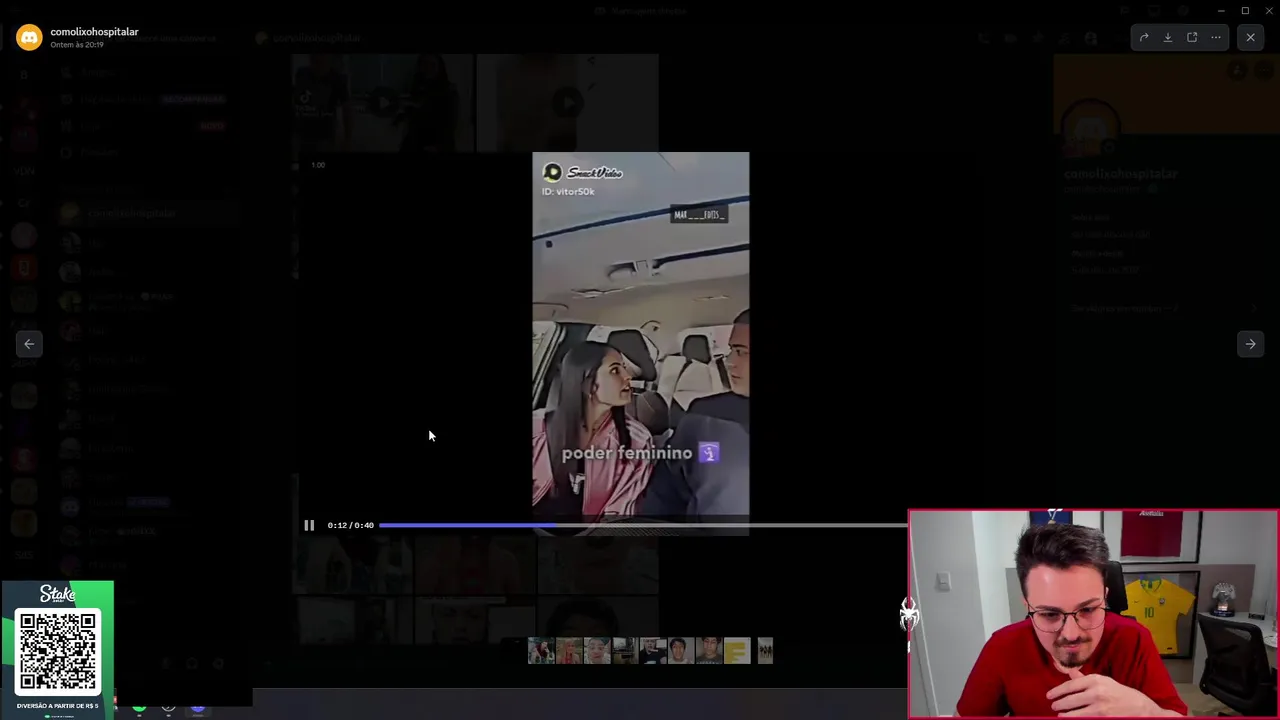The height and width of the screenshot is (720, 1280).
Task: Open the video in browser
Action: 1192,38
